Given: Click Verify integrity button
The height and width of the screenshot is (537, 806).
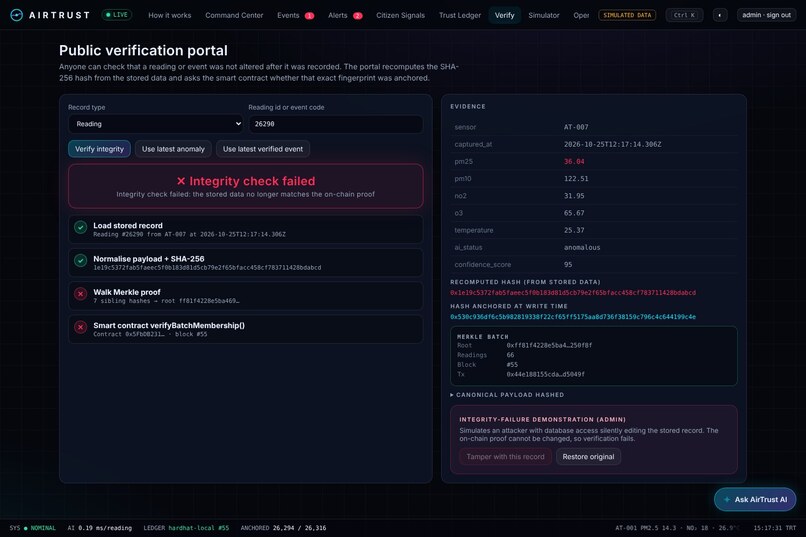Looking at the screenshot, I should coord(99,149).
